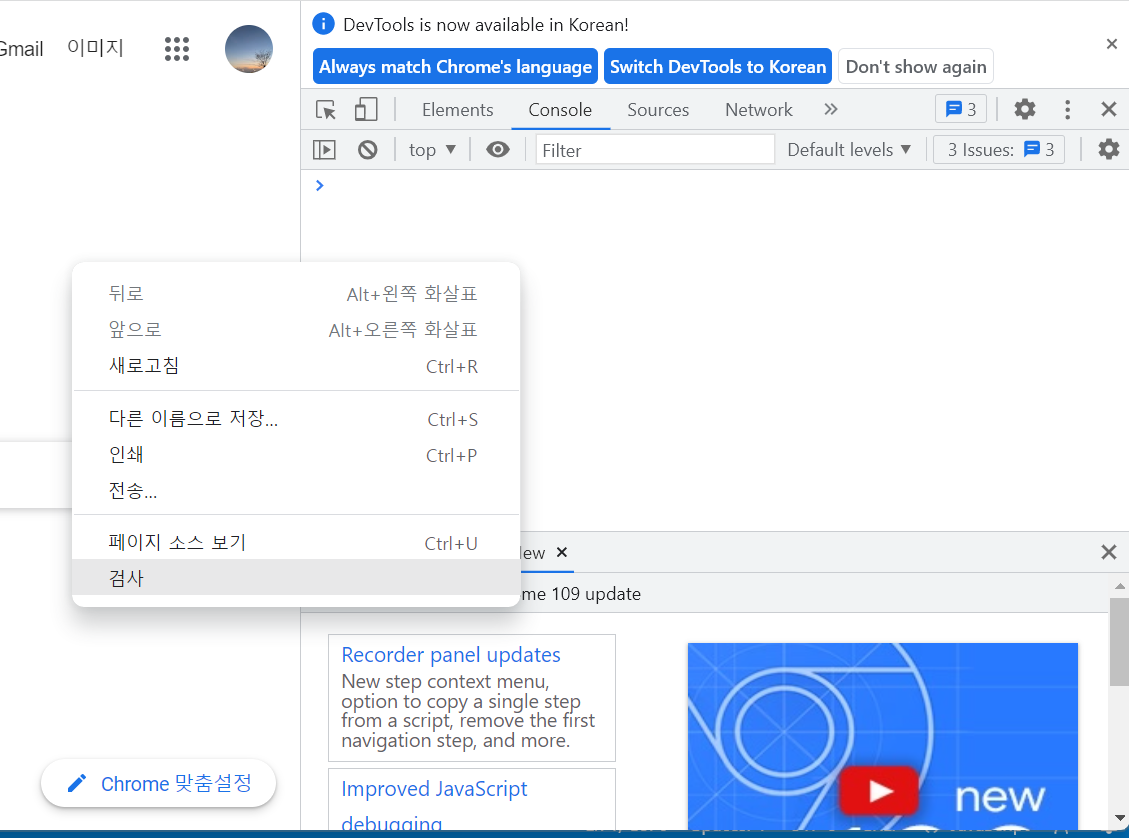This screenshot has width=1129, height=838.
Task: Select 앞으로 in context menu
Action: tap(296, 330)
